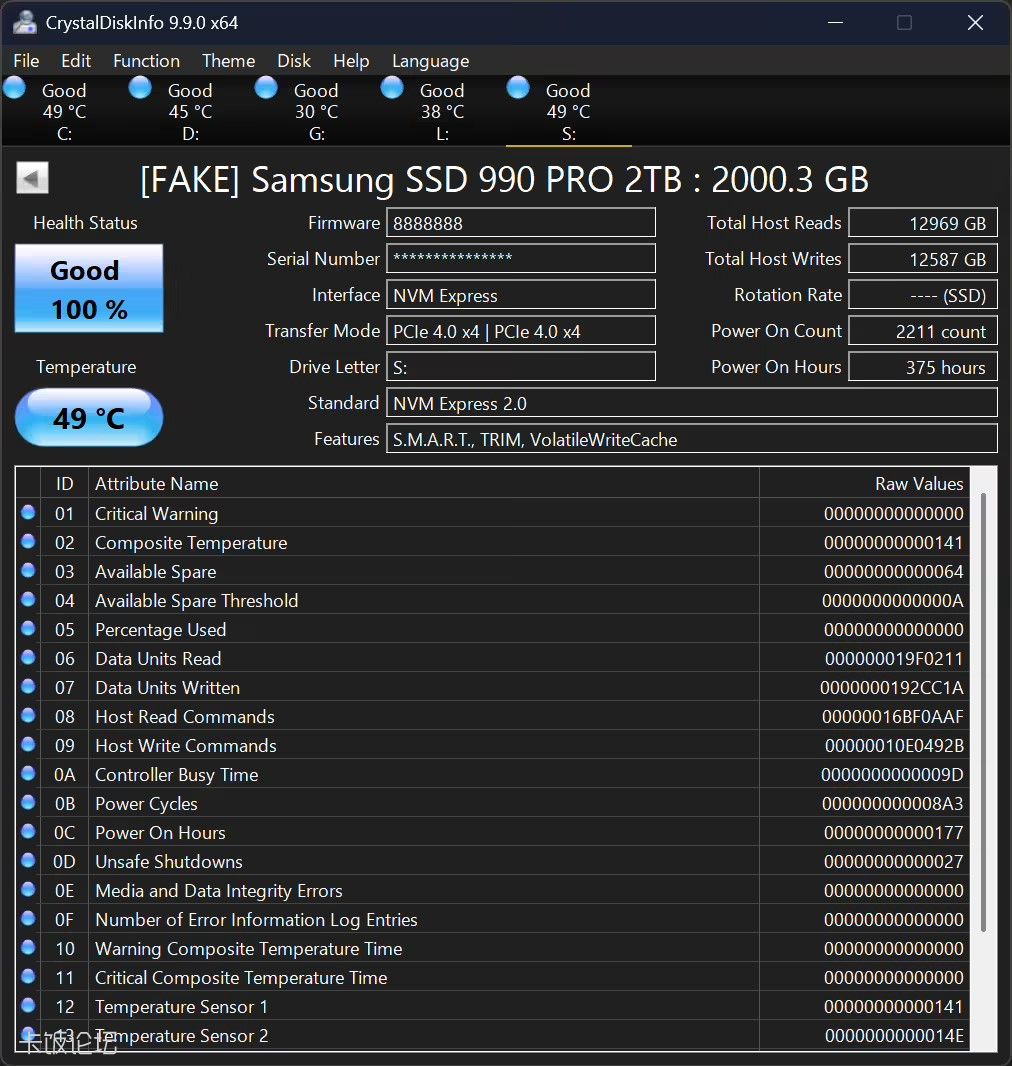Click status dot for Available Spare row
This screenshot has width=1012, height=1066.
pos(28,570)
